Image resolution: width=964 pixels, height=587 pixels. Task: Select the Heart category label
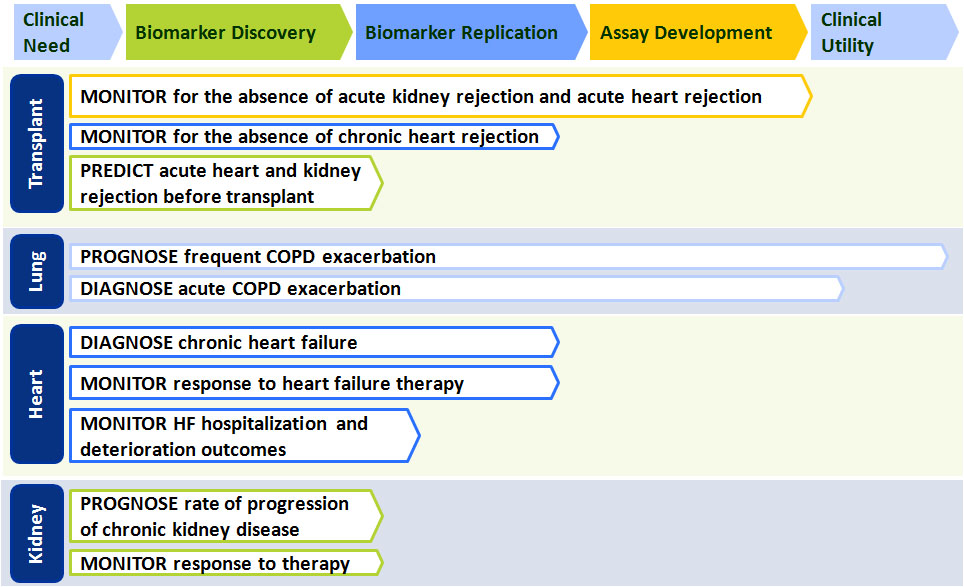point(37,394)
